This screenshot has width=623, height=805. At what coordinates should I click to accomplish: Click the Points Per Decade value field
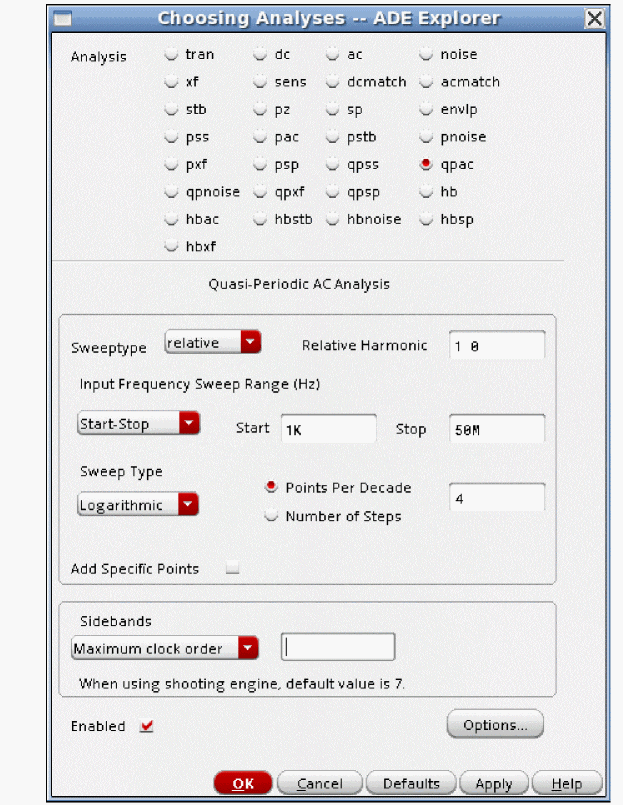tap(497, 497)
